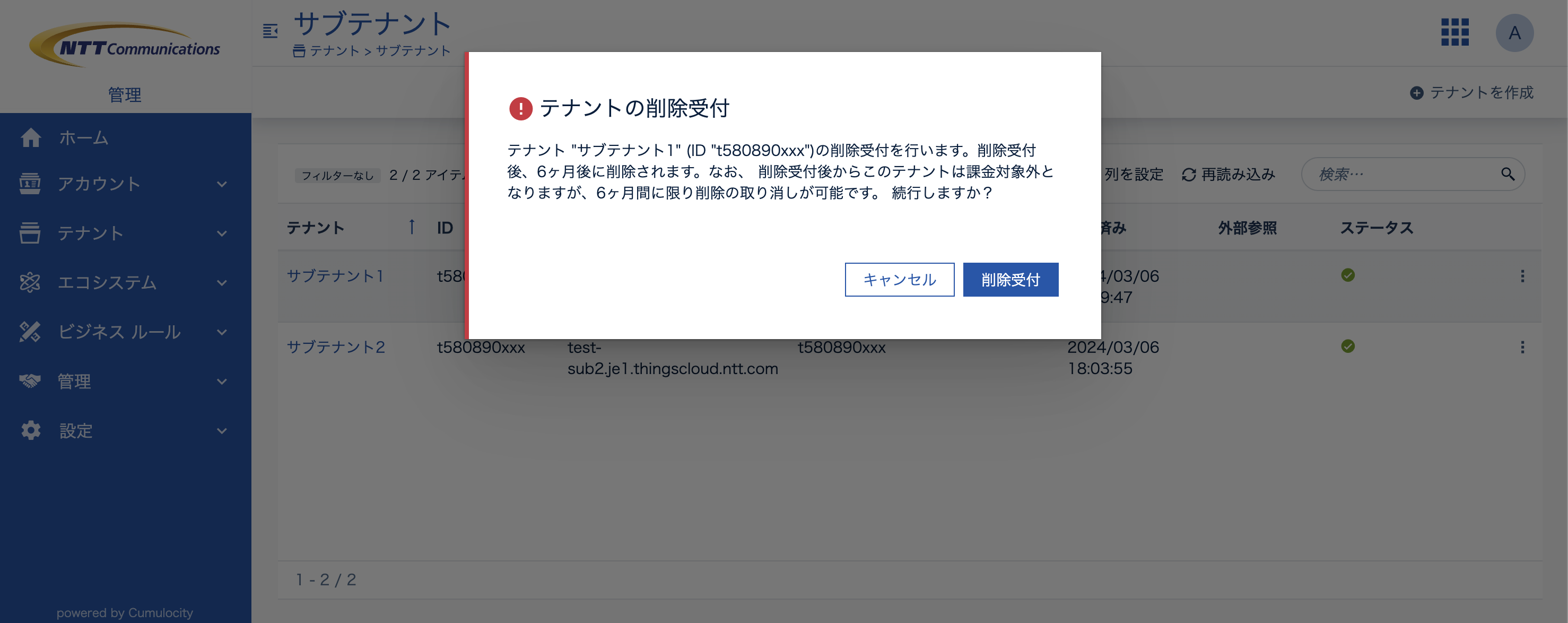This screenshot has width=1568, height=623.
Task: Click the 外部参照 column header
Action: 1247,228
